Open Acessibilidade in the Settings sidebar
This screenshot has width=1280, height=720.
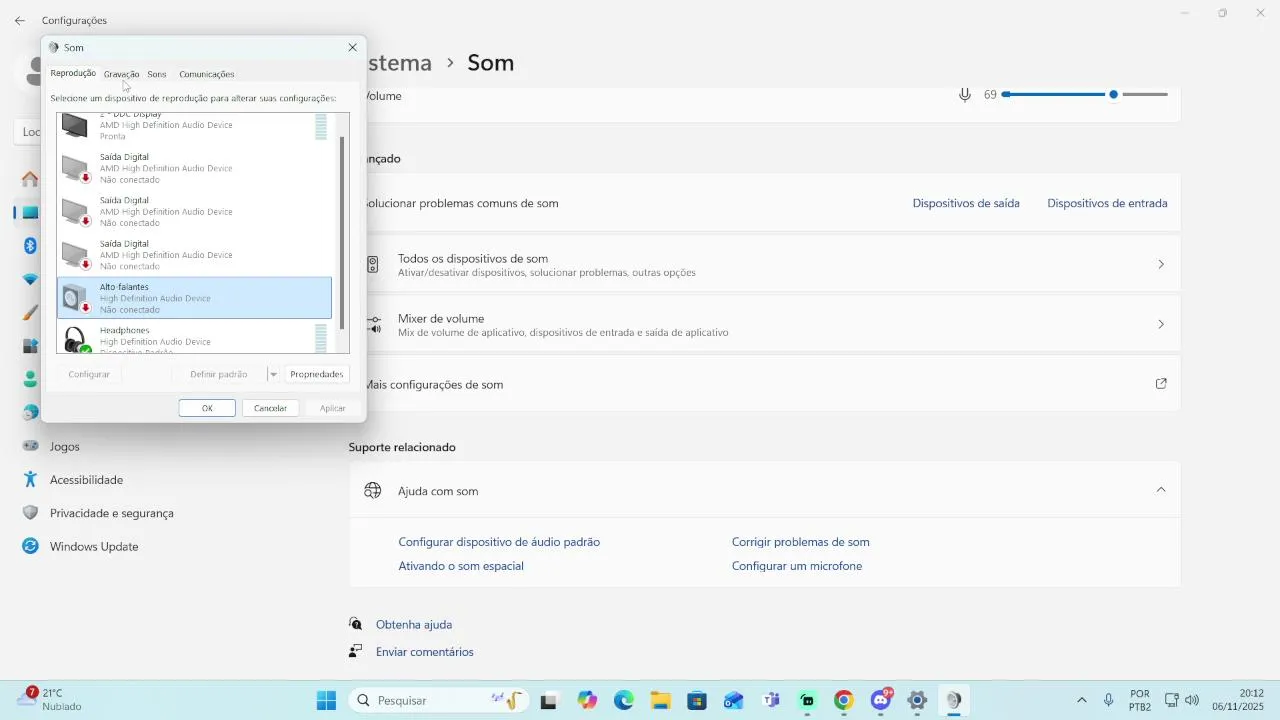pyautogui.click(x=86, y=480)
